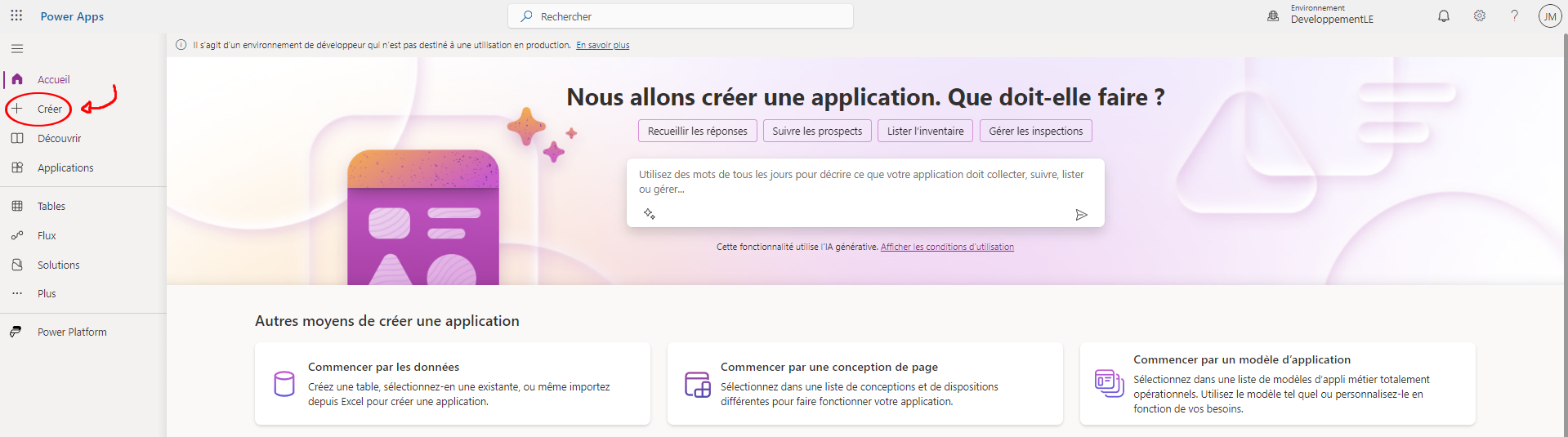
Task: Choose the Lister l'inventaire suggestion
Action: (x=925, y=131)
